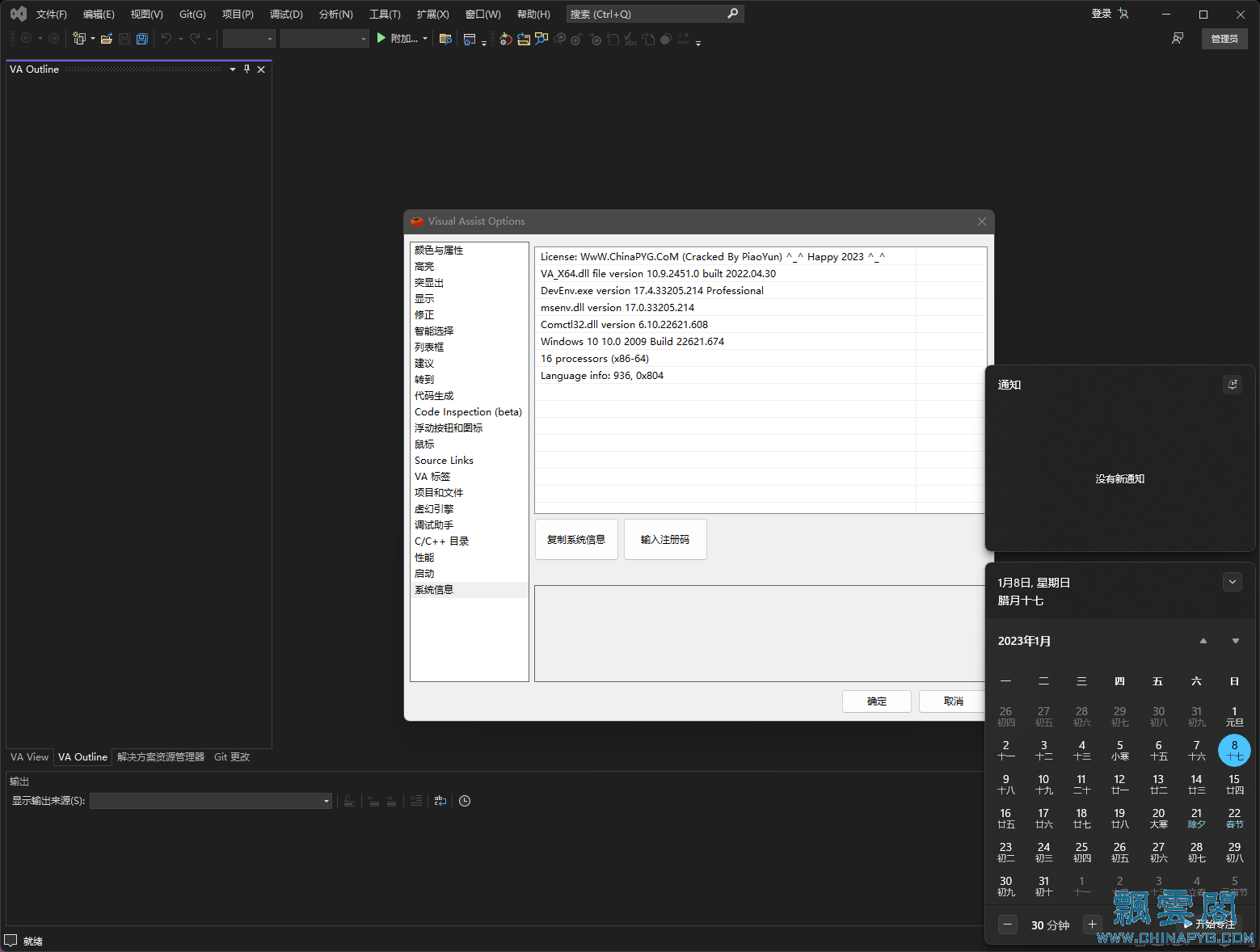Click the green start debugging arrow
Viewport: 1260px width, 952px height.
click(x=381, y=38)
